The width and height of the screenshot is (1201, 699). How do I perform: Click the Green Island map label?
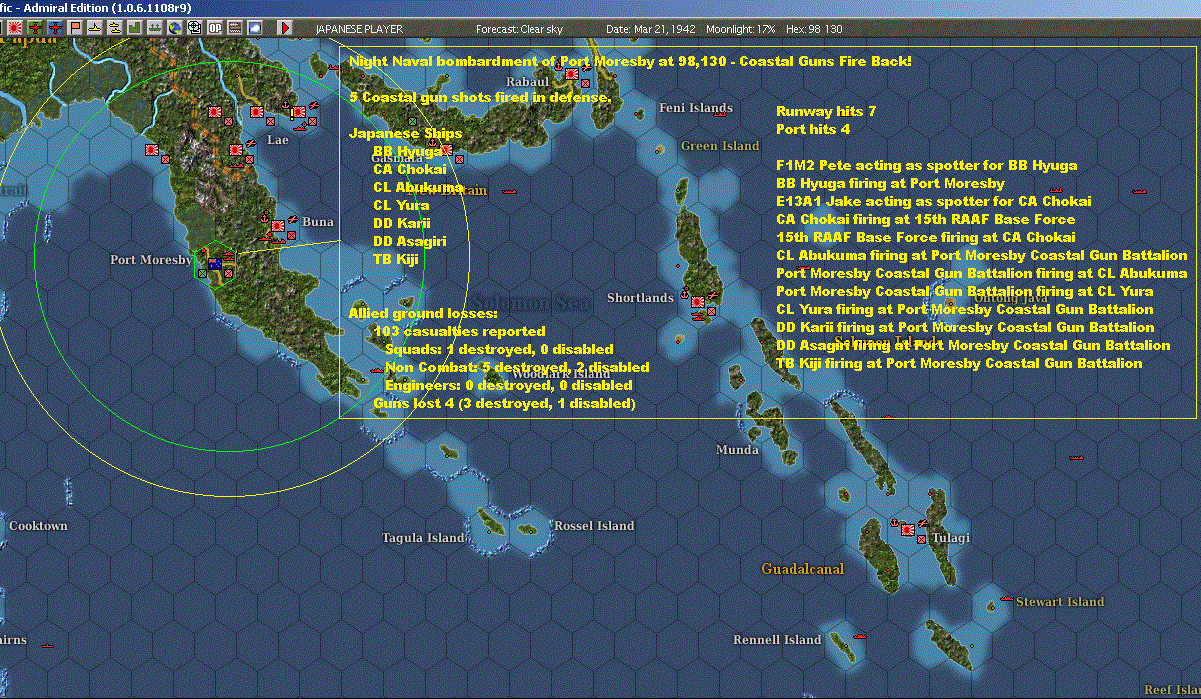point(720,146)
